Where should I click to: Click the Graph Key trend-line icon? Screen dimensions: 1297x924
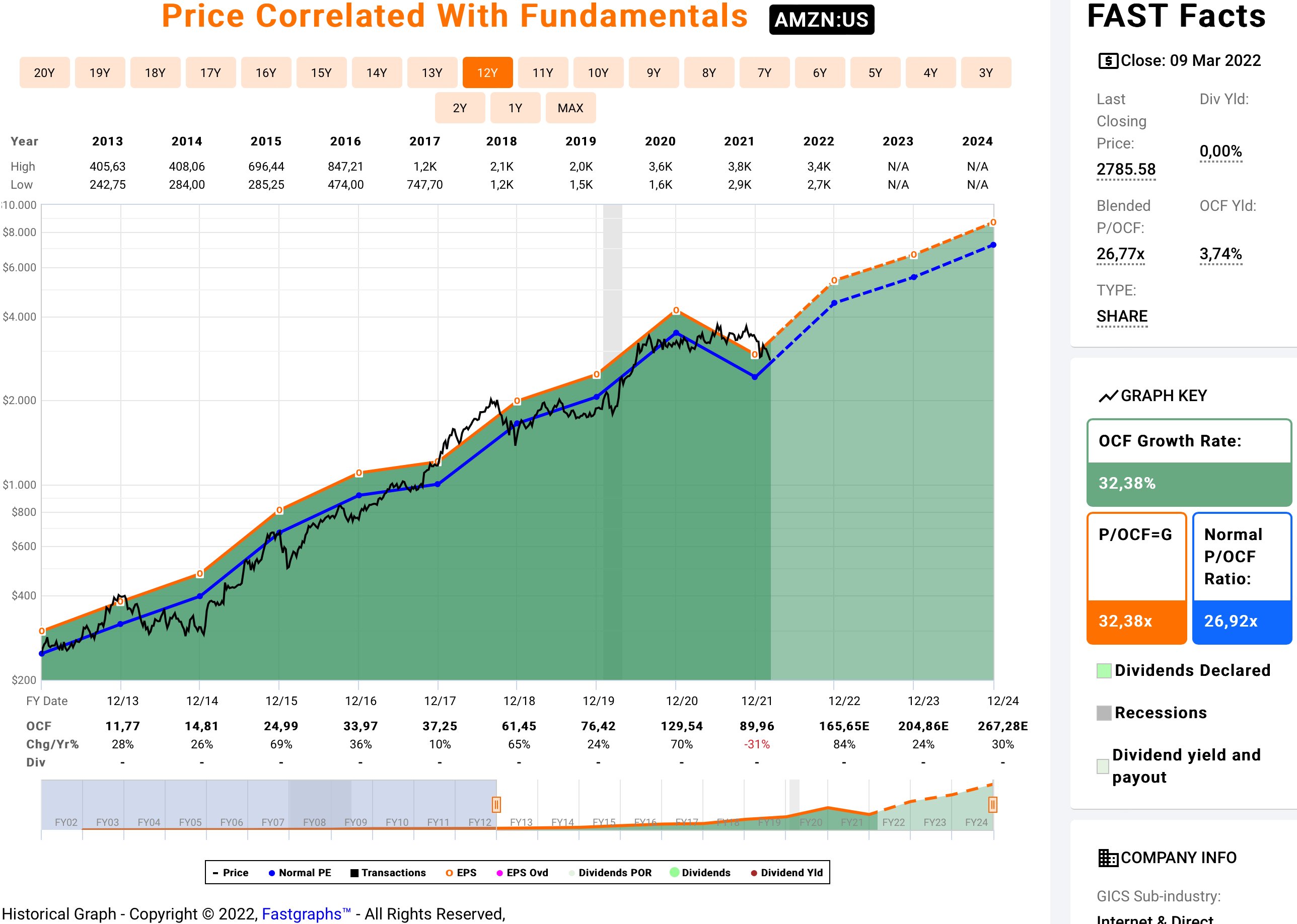point(1108,396)
